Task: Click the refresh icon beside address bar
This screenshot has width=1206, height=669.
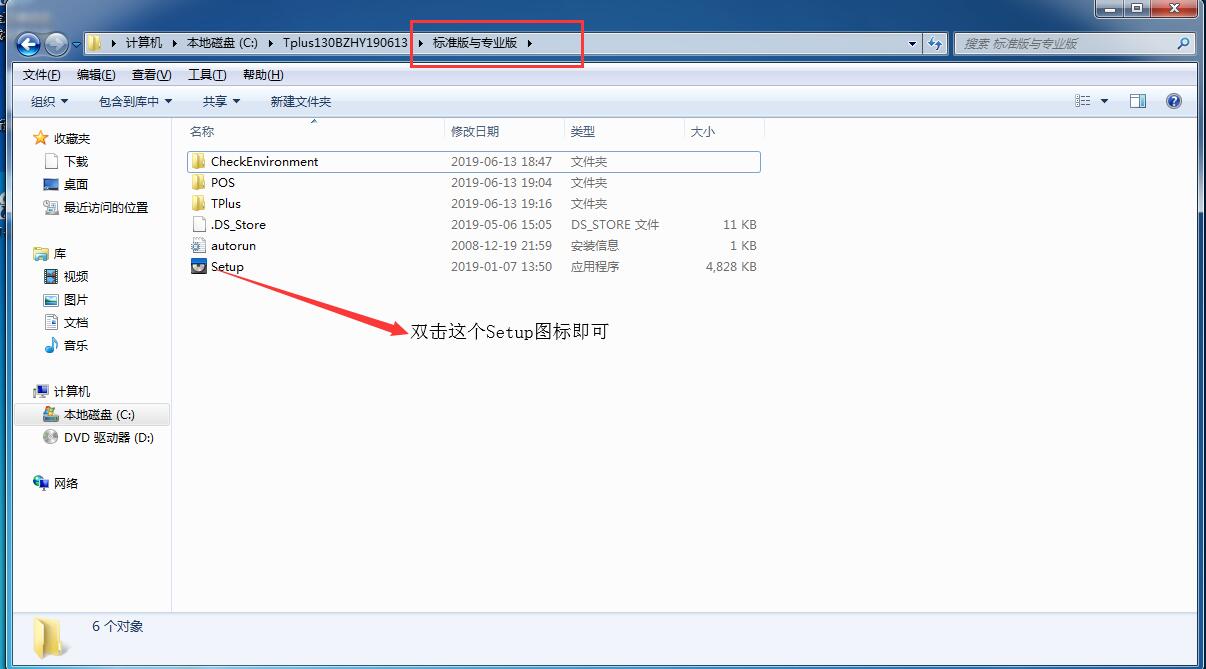Action: (x=935, y=44)
